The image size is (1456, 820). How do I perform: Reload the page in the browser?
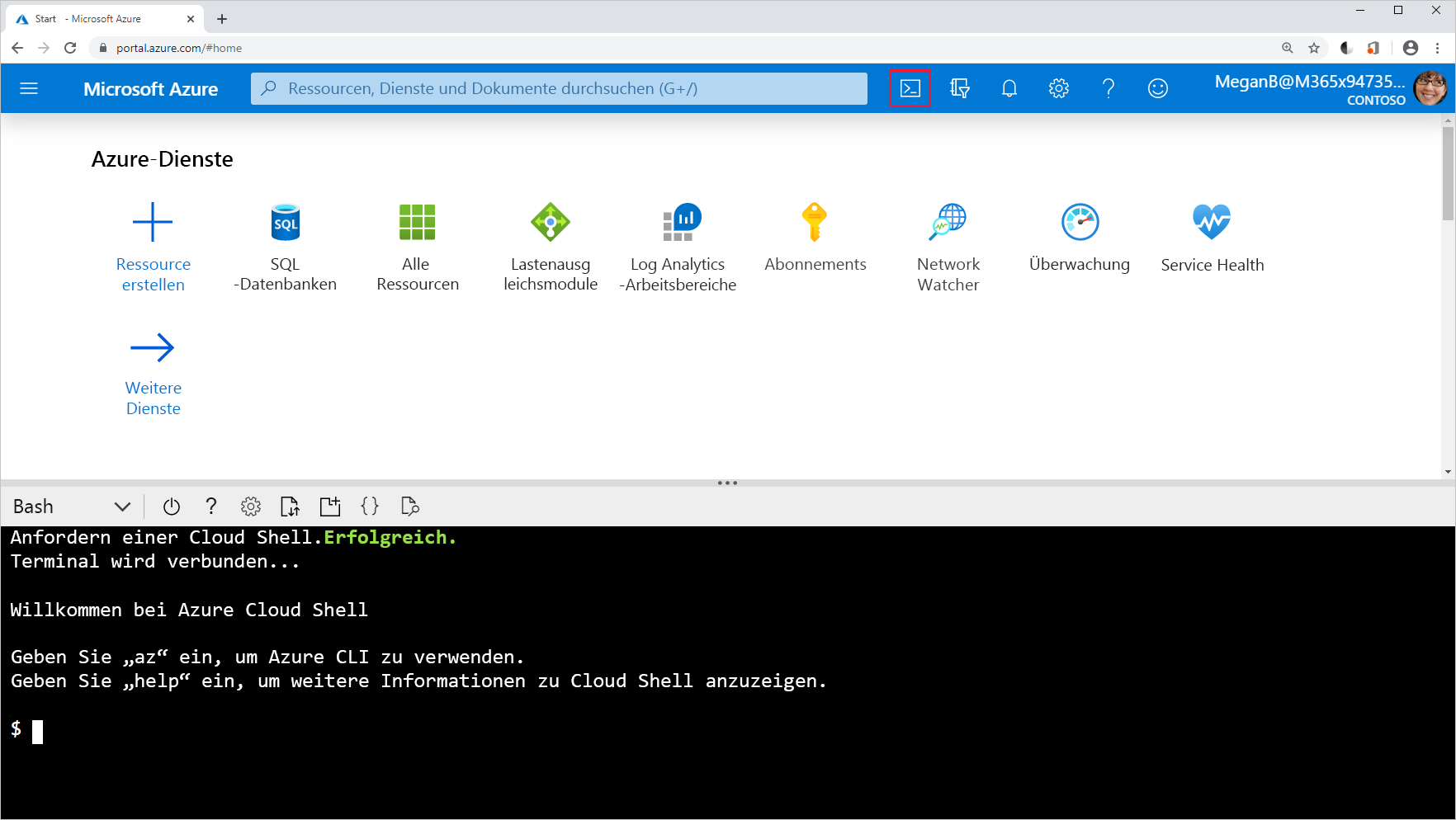(x=70, y=48)
